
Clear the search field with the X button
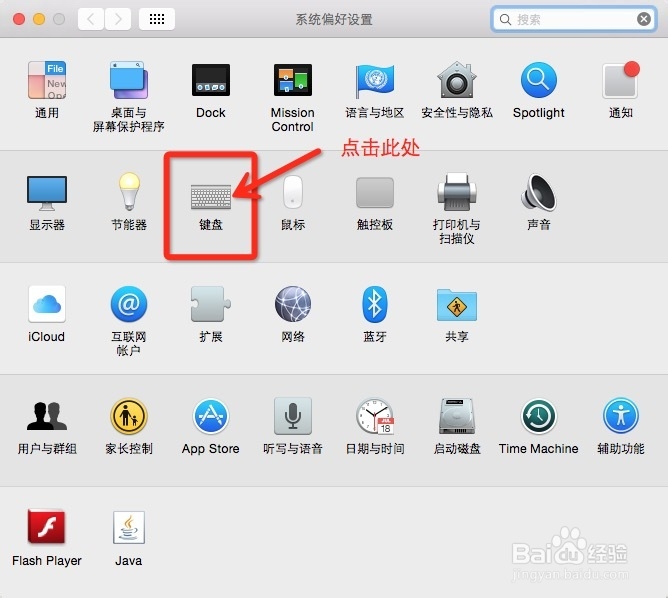[644, 19]
